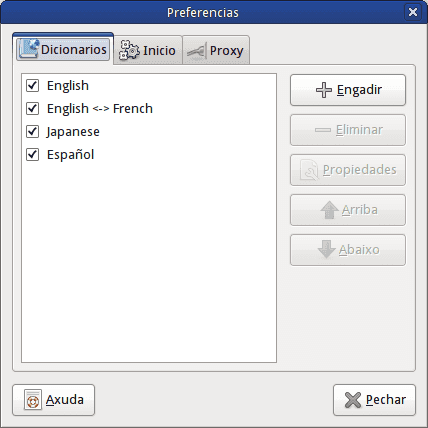Screen dimensions: 428x428
Task: Switch to the Inicio tab
Action: 148,50
